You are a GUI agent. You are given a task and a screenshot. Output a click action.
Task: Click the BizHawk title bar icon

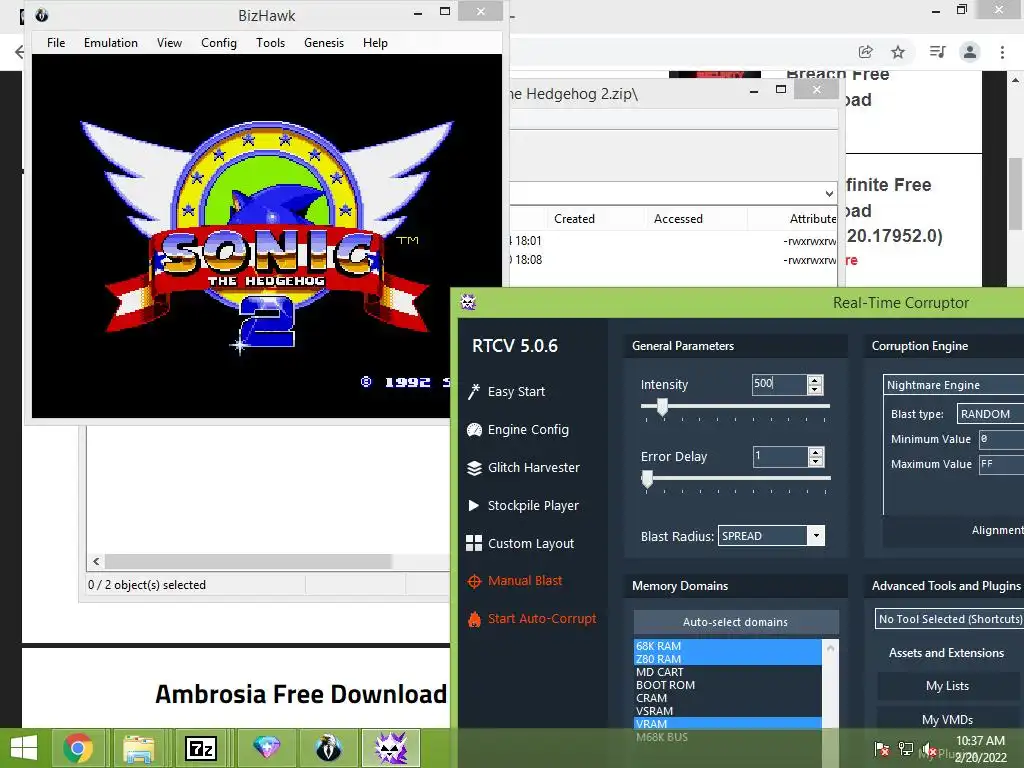coord(42,15)
